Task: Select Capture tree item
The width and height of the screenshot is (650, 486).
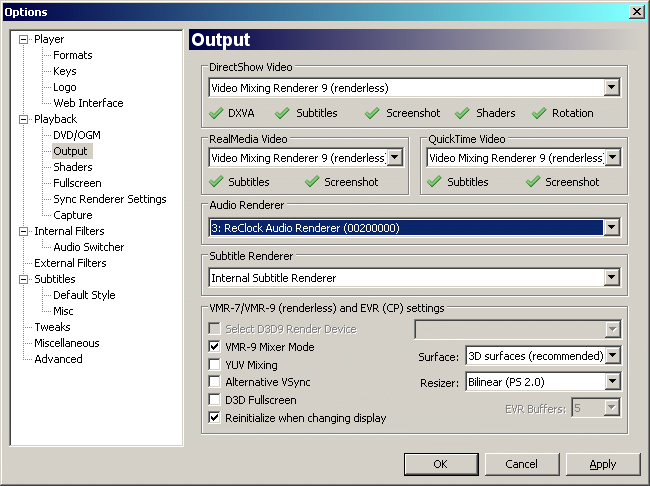Action: [73, 215]
